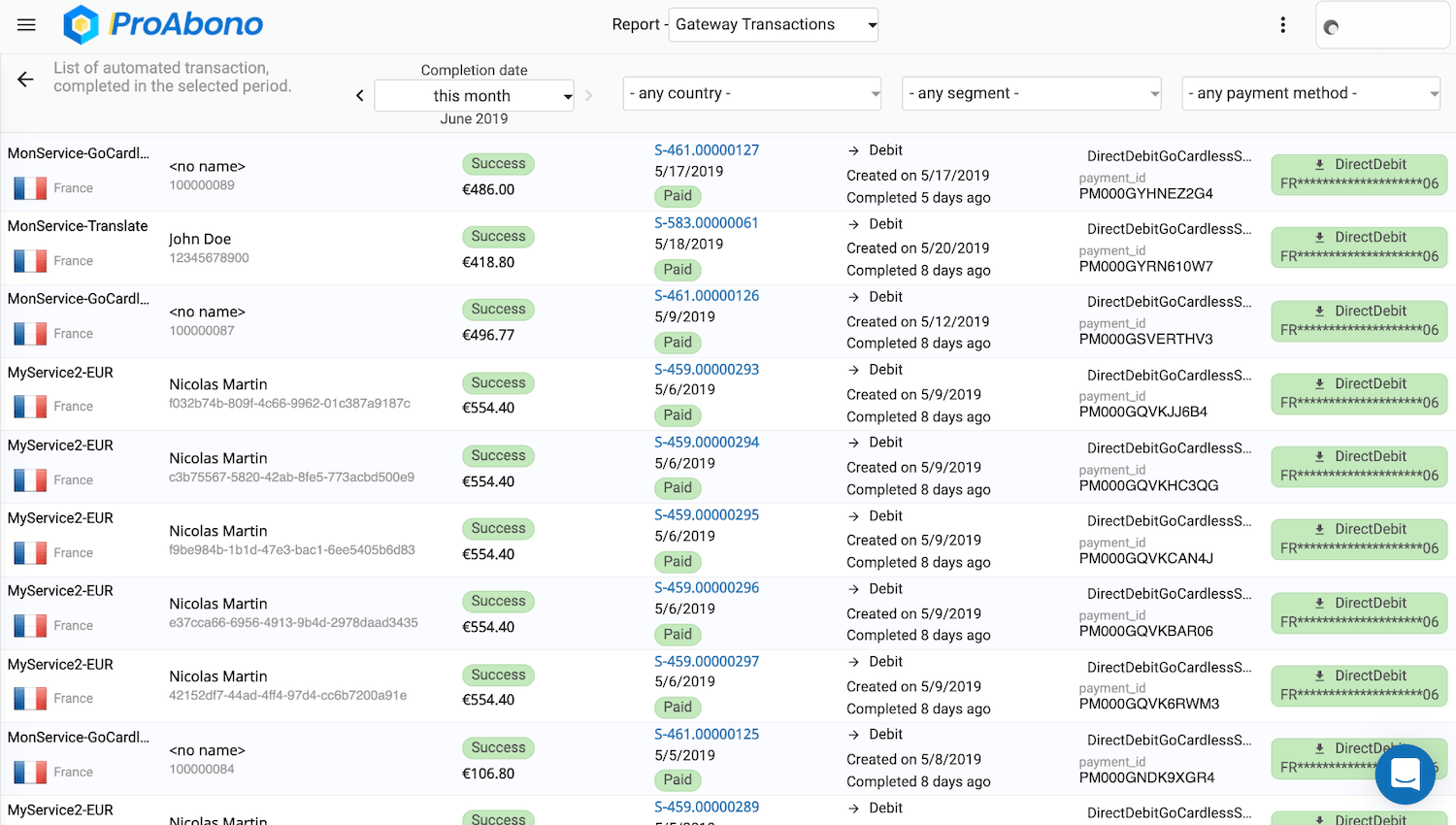Open invoice S-583.00000061 link
This screenshot has width=1456, height=825.
[x=707, y=223]
